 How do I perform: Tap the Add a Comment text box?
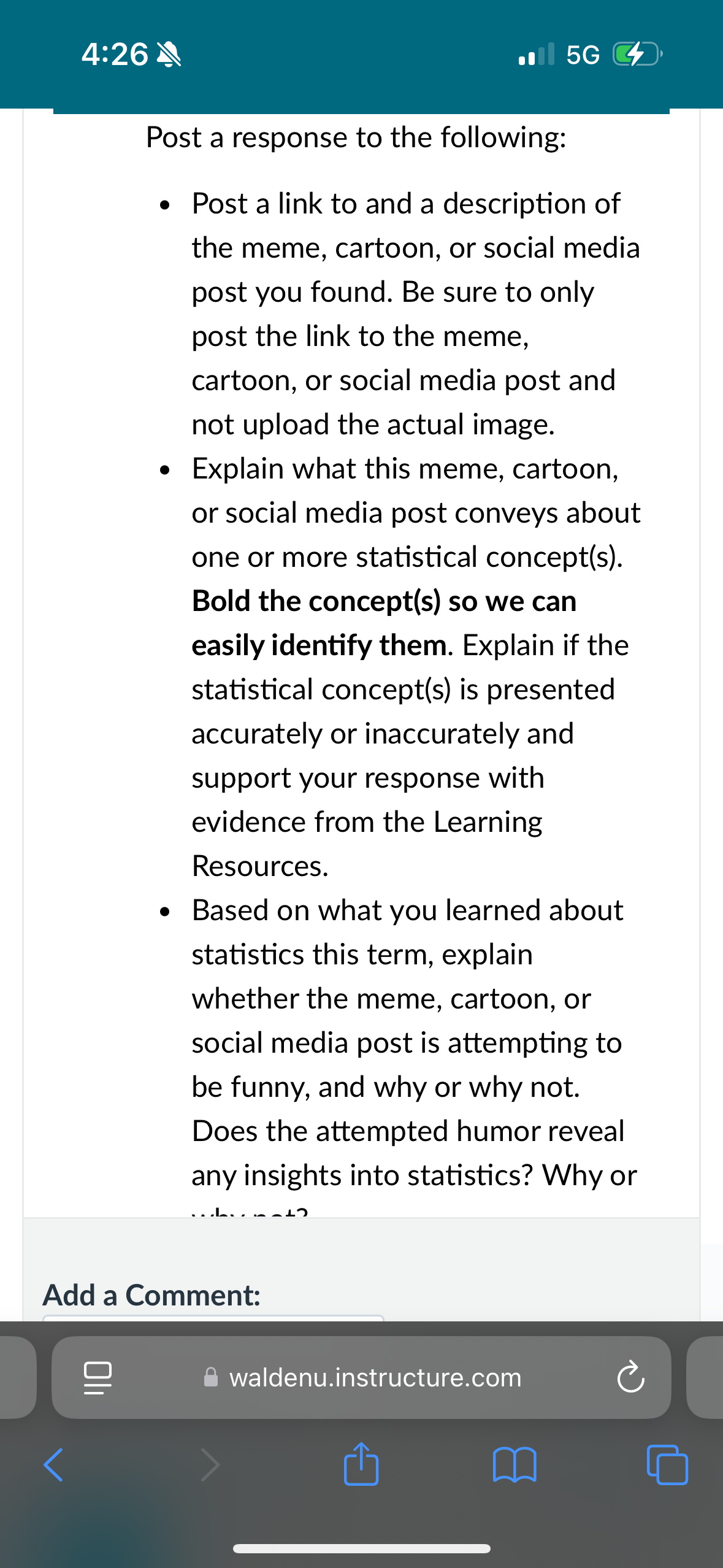[x=213, y=1318]
